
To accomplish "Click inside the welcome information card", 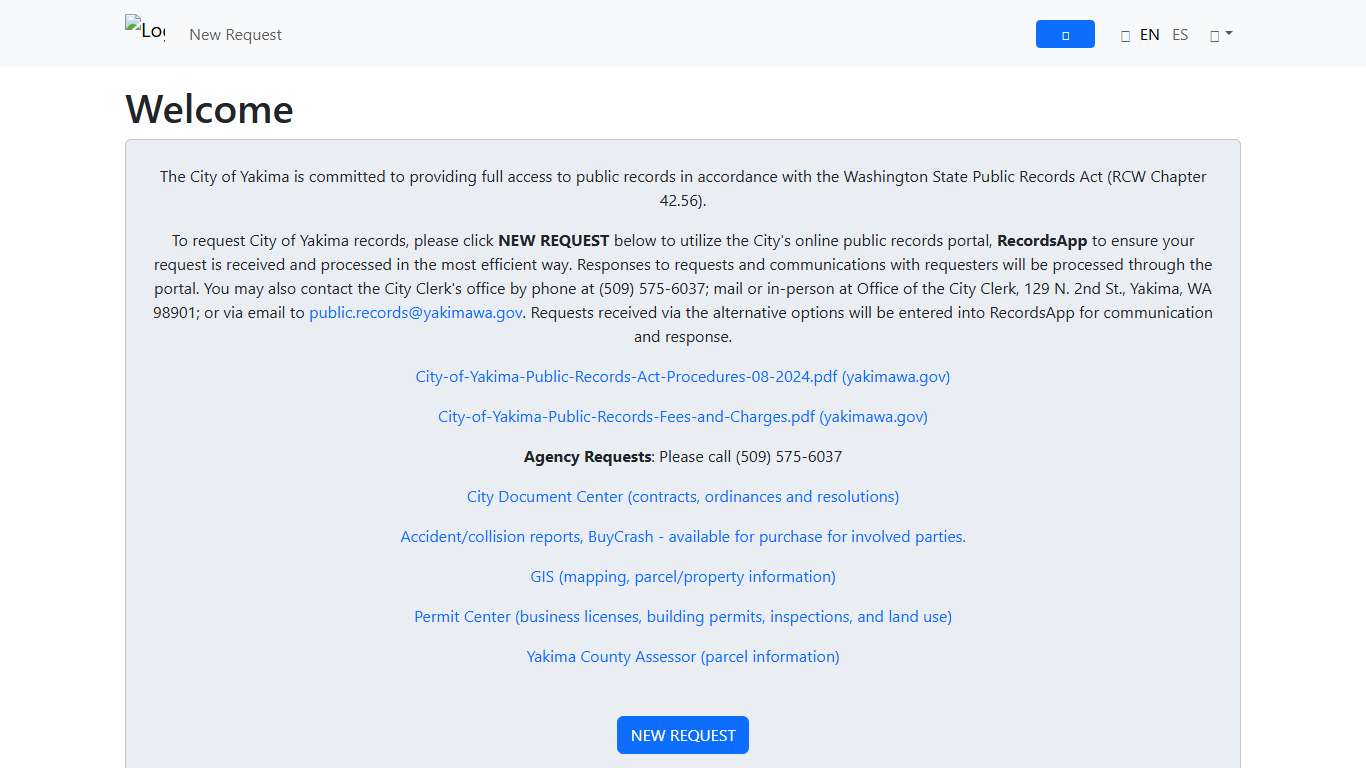I will point(683,690).
